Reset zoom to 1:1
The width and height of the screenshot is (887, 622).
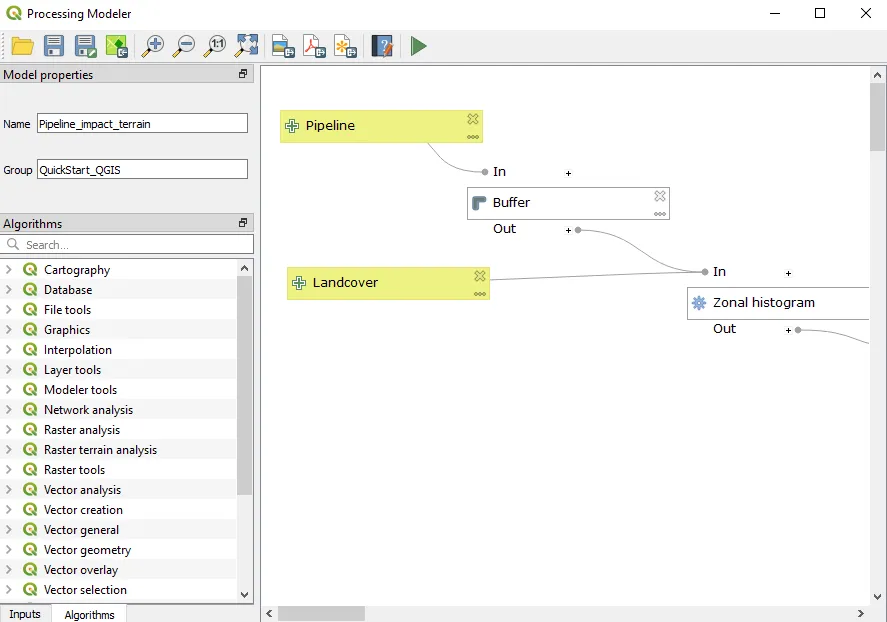pyautogui.click(x=215, y=46)
